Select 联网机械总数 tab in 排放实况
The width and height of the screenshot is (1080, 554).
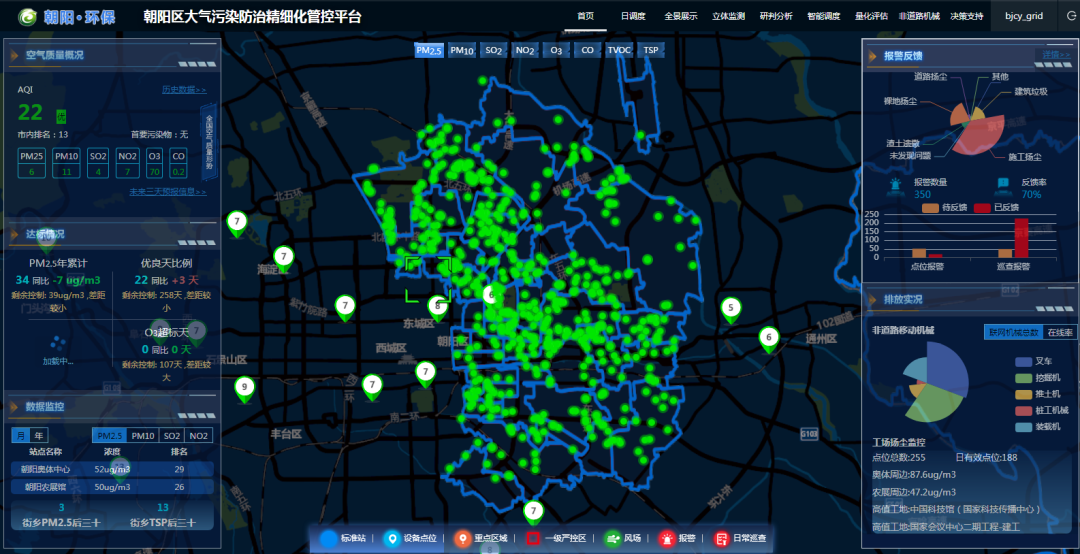1013,332
